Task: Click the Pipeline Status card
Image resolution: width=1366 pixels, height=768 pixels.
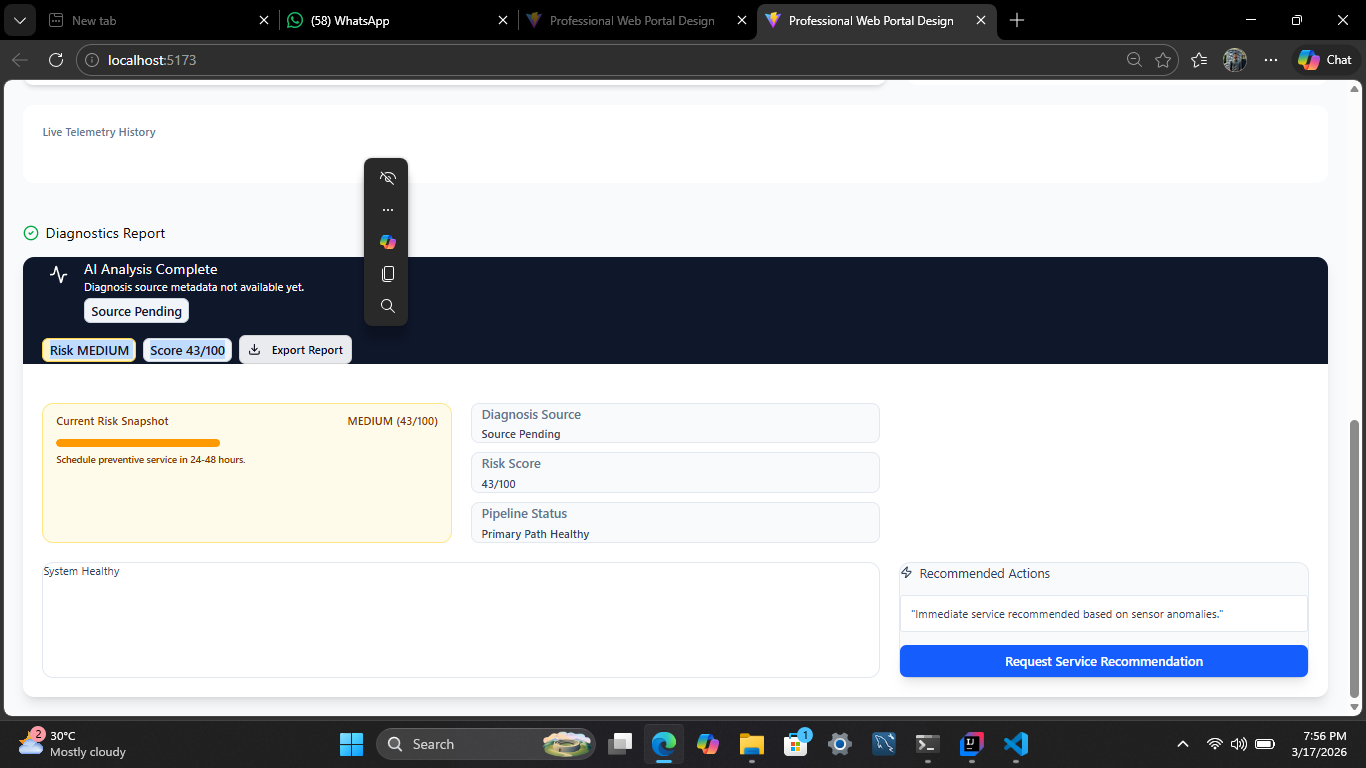Action: click(x=675, y=522)
